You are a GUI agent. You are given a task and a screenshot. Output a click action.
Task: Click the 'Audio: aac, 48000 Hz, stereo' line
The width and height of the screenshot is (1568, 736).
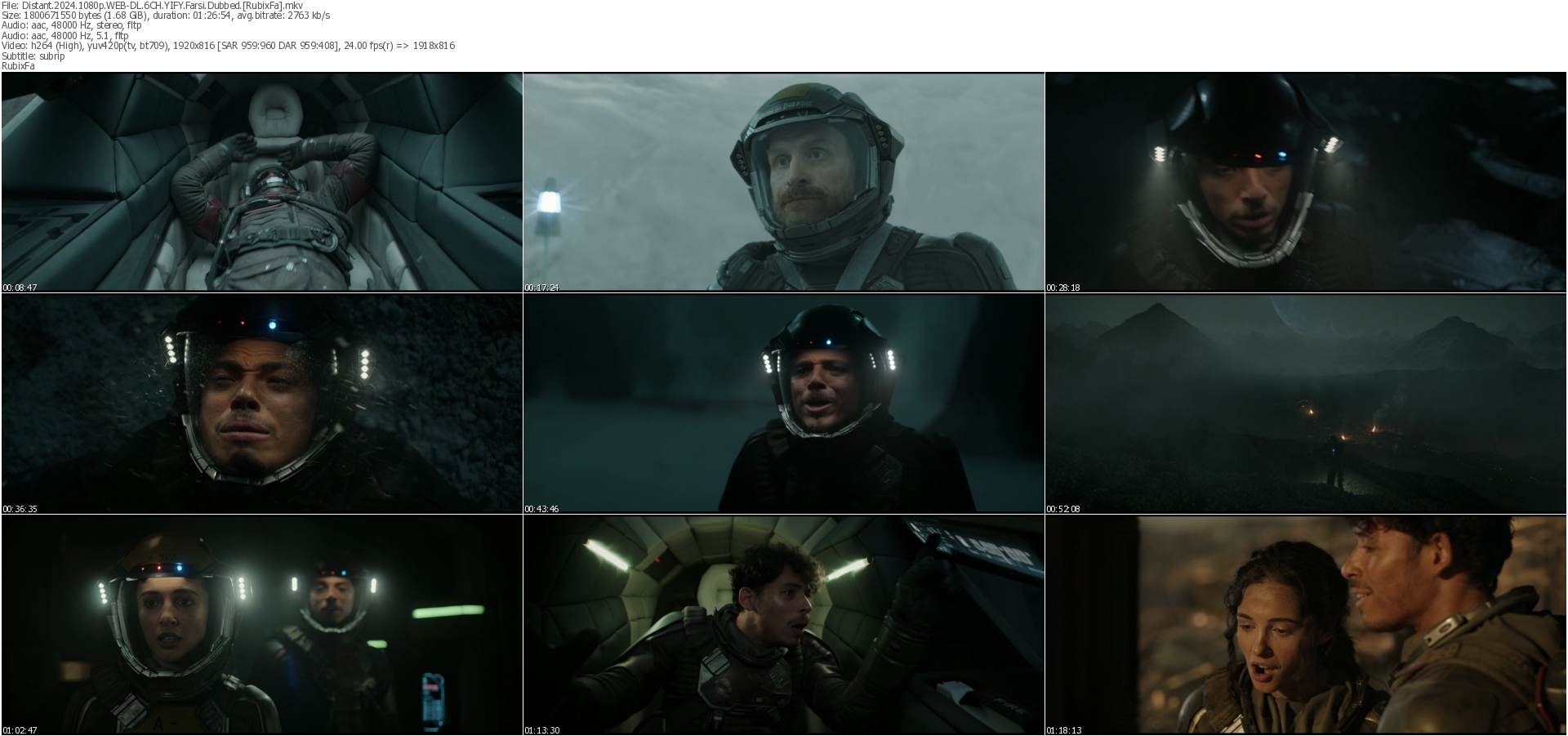click(x=72, y=25)
